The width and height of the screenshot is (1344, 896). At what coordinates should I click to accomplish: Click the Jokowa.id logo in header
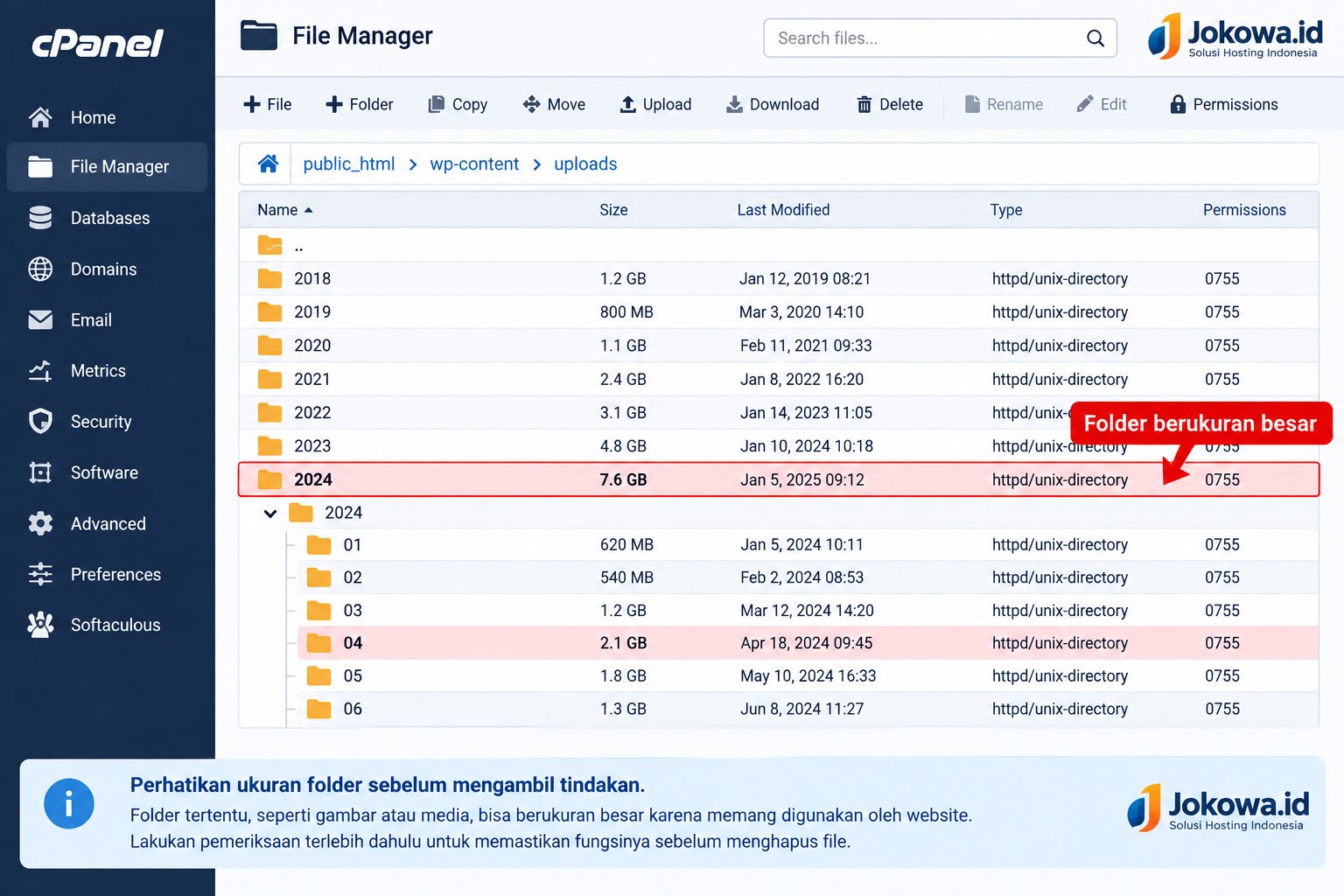[x=1235, y=37]
